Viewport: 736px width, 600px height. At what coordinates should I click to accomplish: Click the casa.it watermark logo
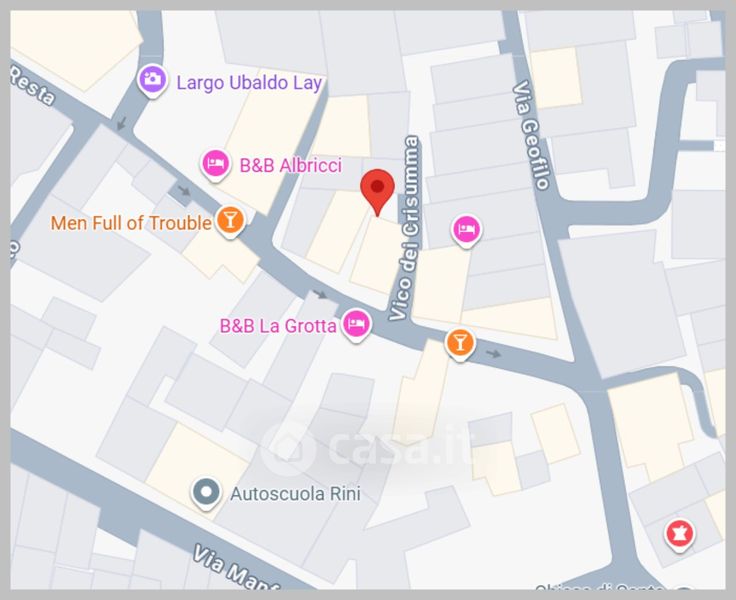click(368, 447)
